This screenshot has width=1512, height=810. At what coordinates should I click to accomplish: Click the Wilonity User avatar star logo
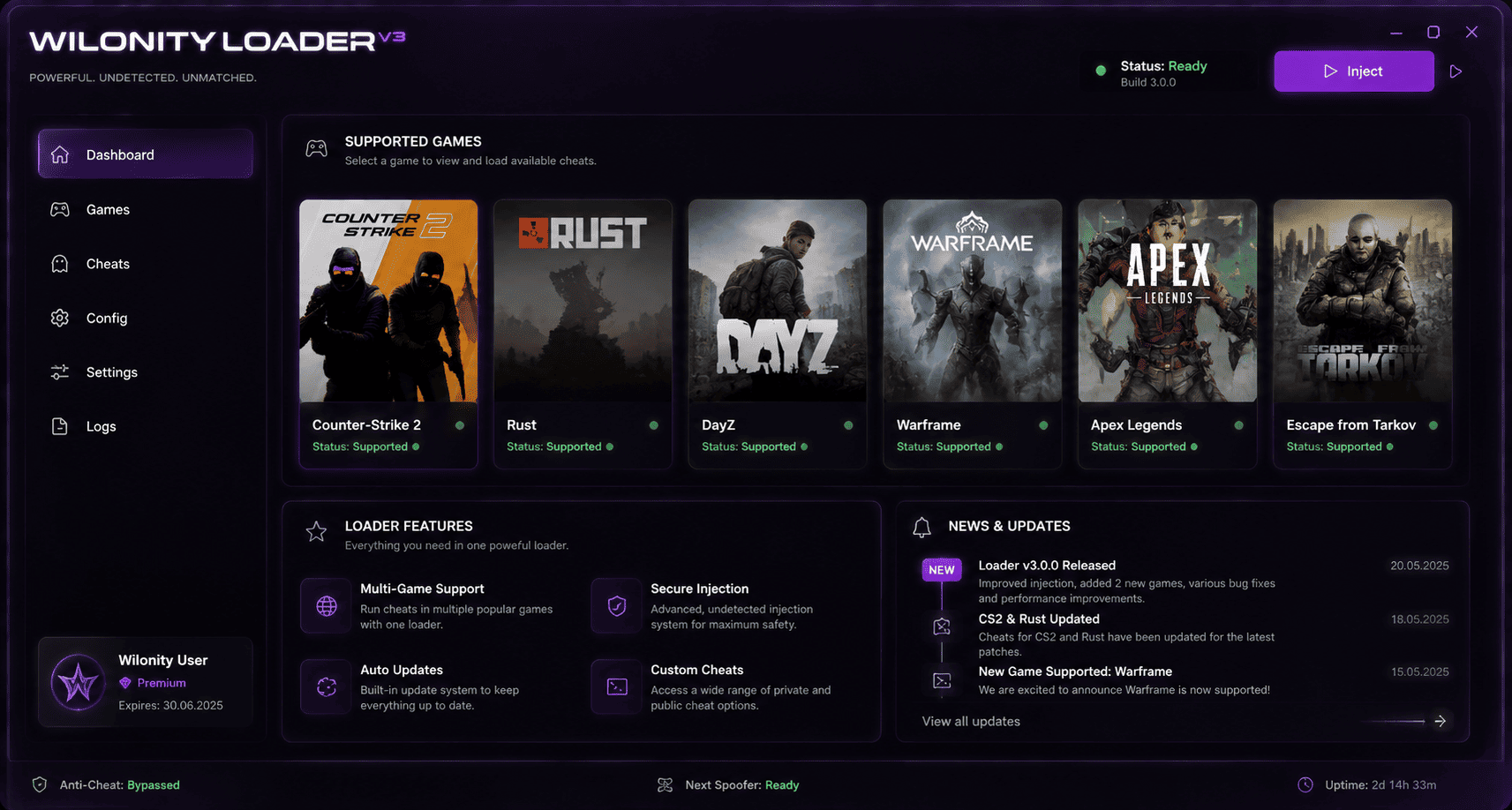coord(78,682)
